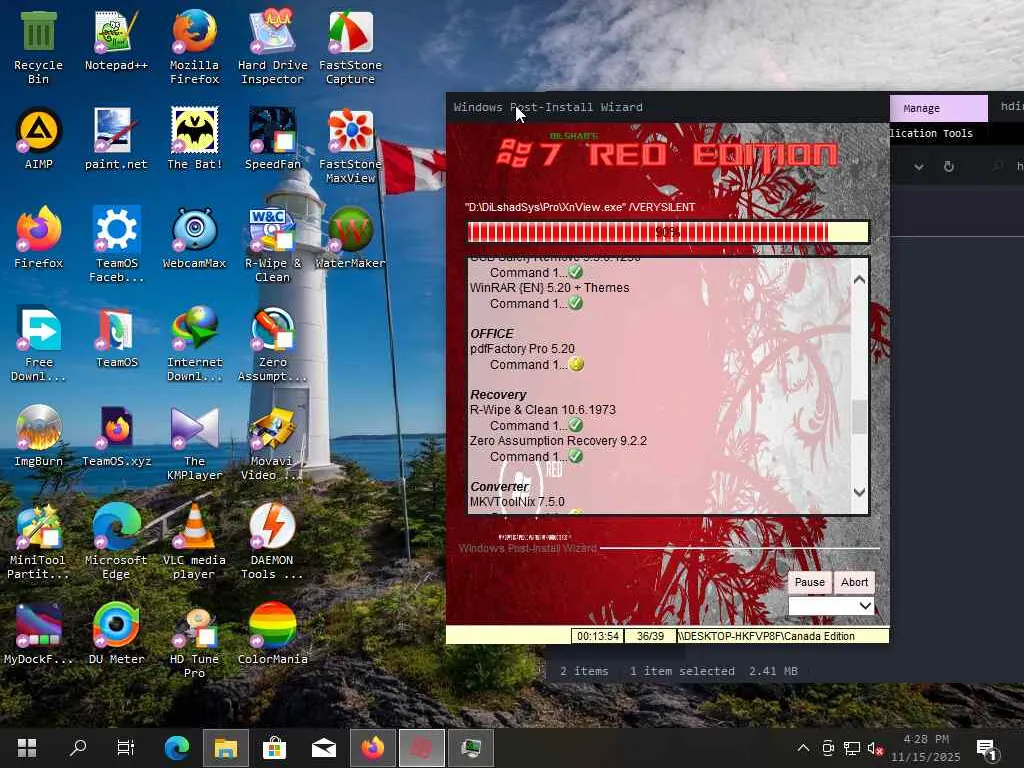
Task: Click the install list scroll-up arrow
Action: (859, 280)
